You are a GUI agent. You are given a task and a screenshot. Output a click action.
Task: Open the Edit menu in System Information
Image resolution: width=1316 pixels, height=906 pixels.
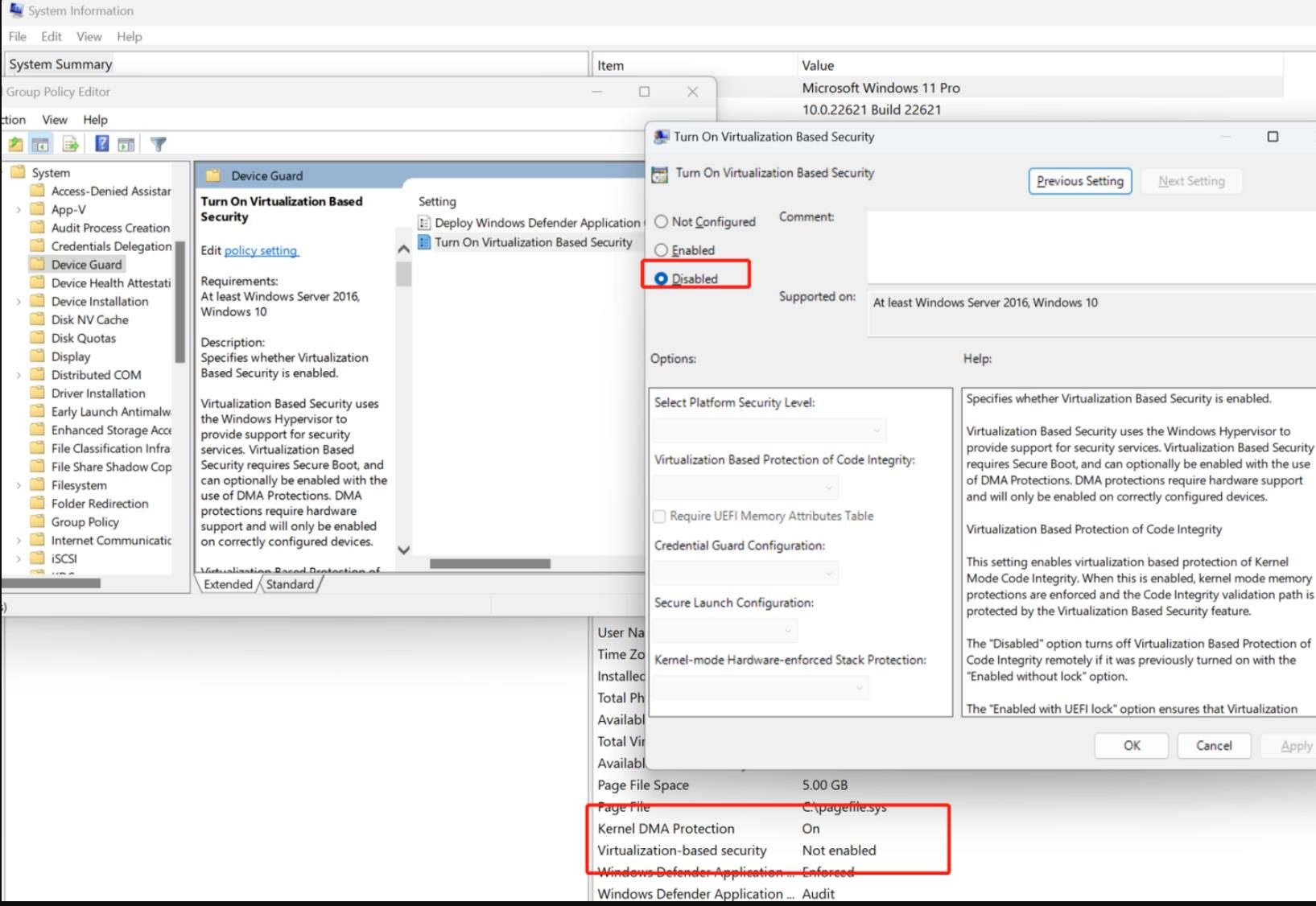pyautogui.click(x=52, y=36)
